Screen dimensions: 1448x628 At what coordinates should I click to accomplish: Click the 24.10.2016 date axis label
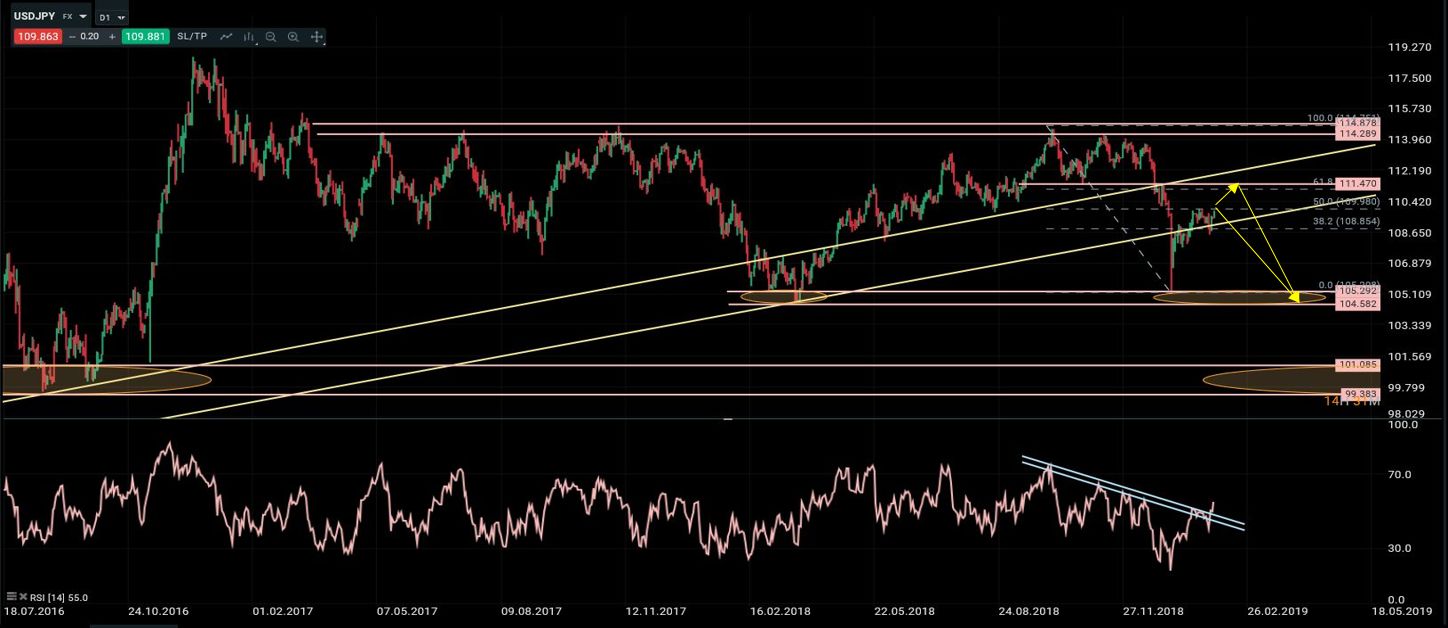(158, 609)
